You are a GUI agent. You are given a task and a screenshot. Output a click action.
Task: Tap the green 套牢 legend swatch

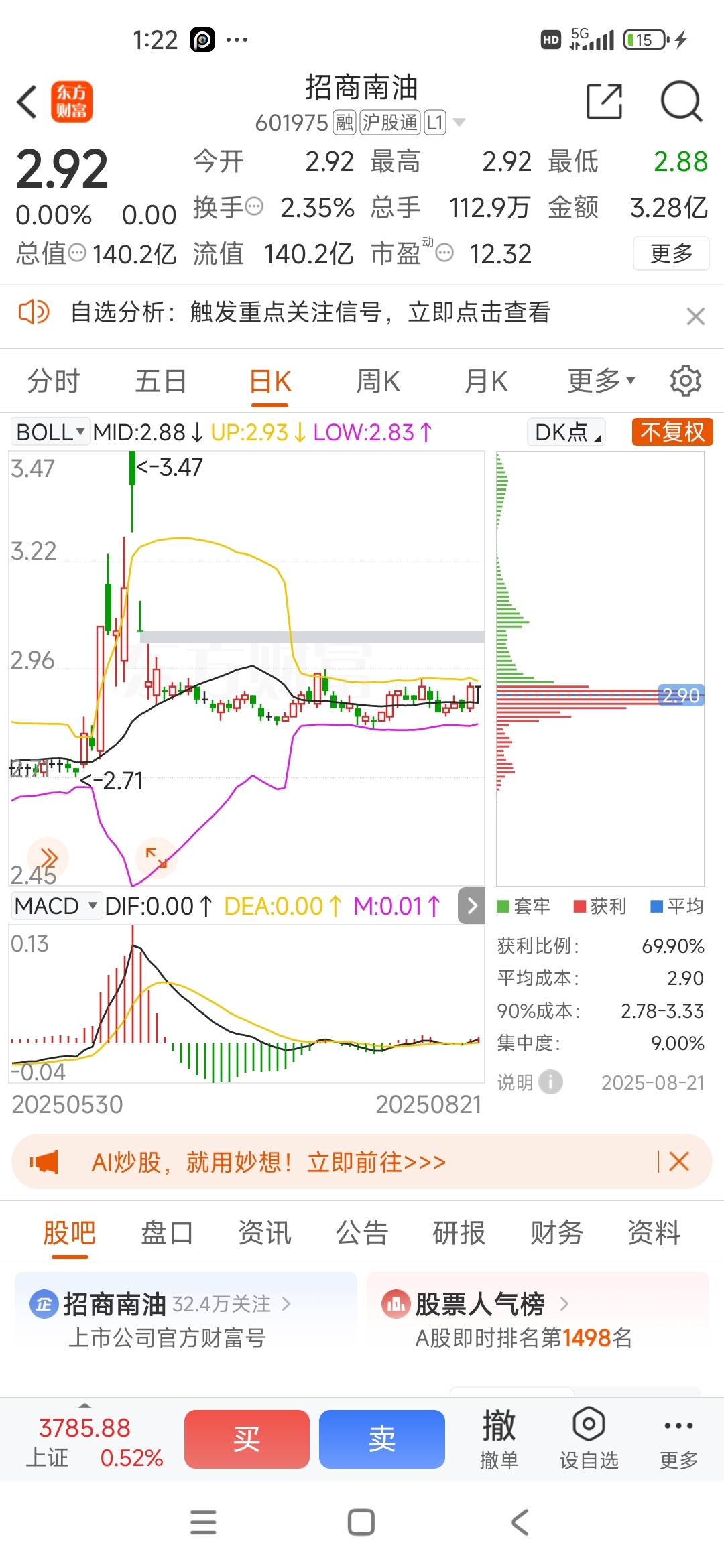503,907
